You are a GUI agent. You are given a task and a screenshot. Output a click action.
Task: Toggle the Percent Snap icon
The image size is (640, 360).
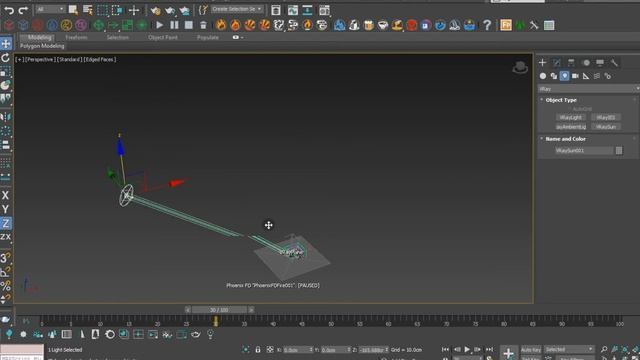point(5,285)
